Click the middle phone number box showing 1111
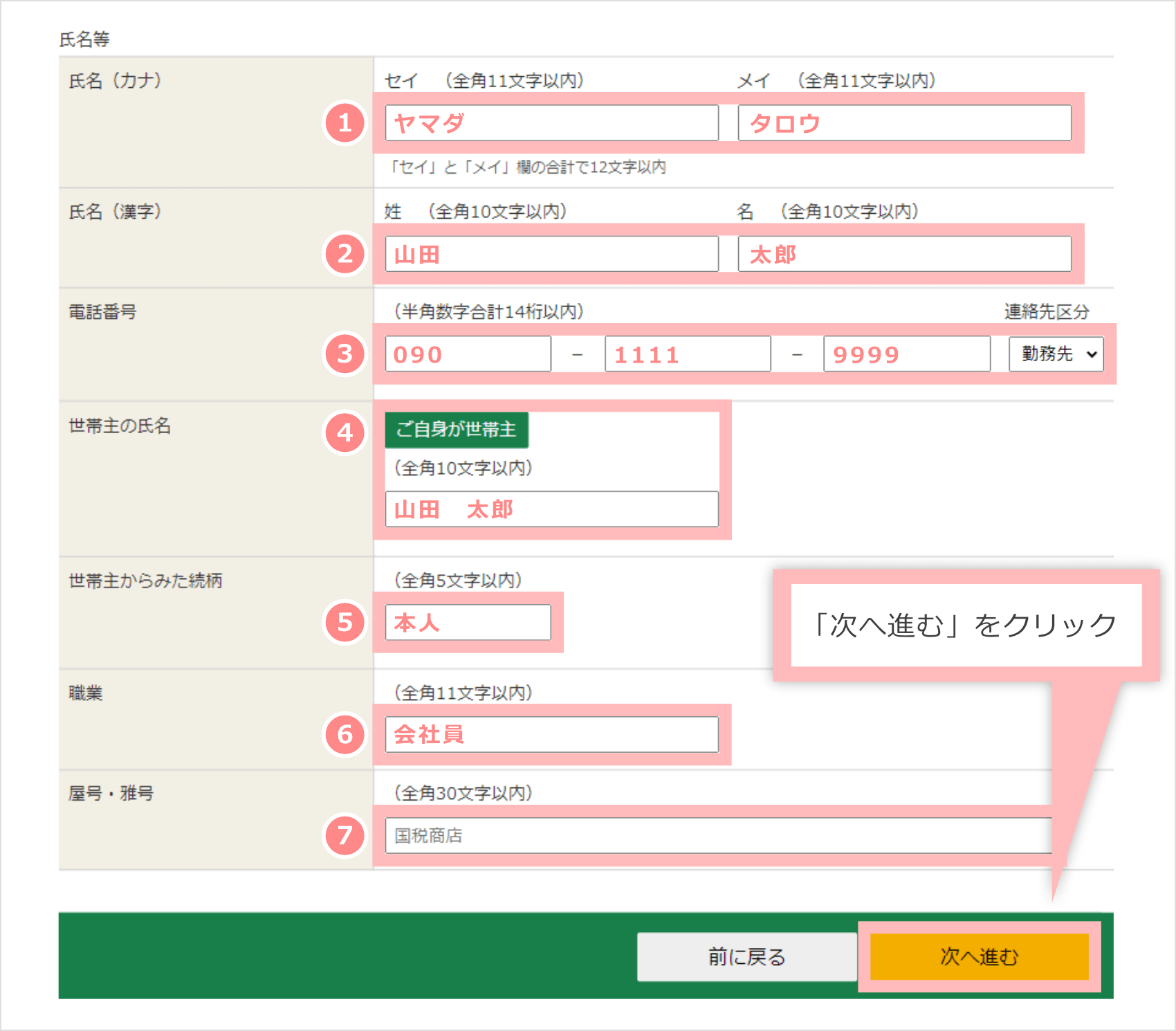The width and height of the screenshot is (1176, 1031). (686, 354)
